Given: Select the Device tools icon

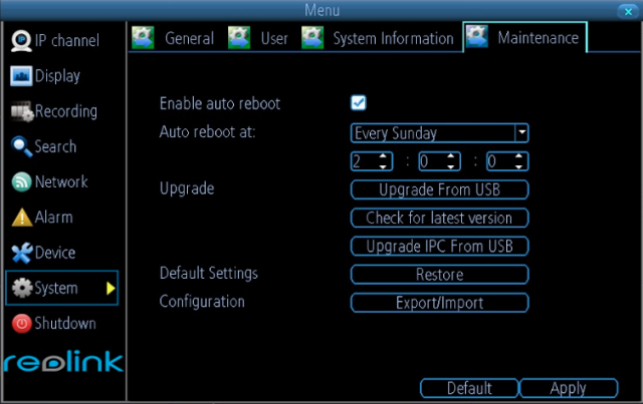Looking at the screenshot, I should 21,253.
